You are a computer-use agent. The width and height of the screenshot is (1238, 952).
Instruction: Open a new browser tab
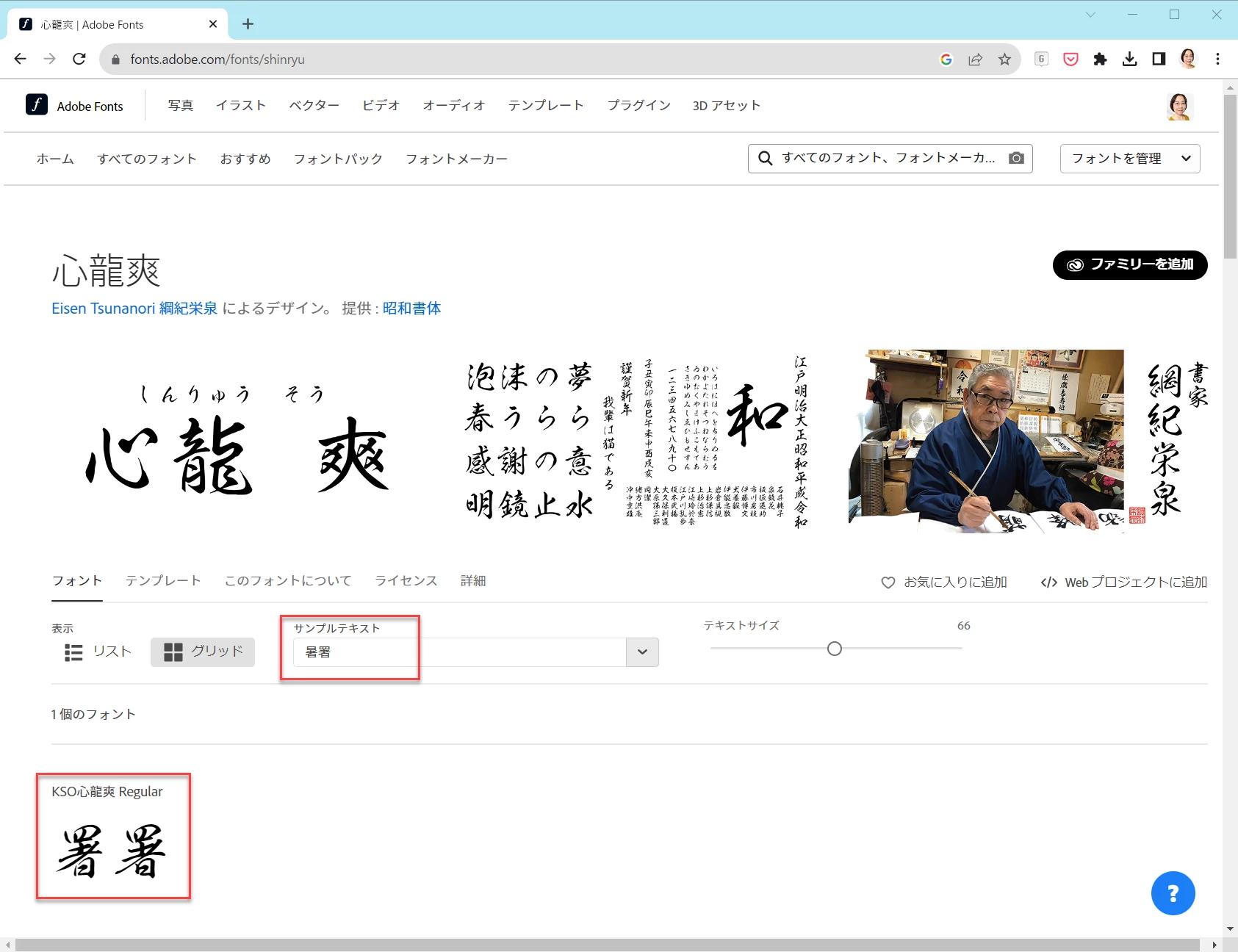click(x=248, y=24)
